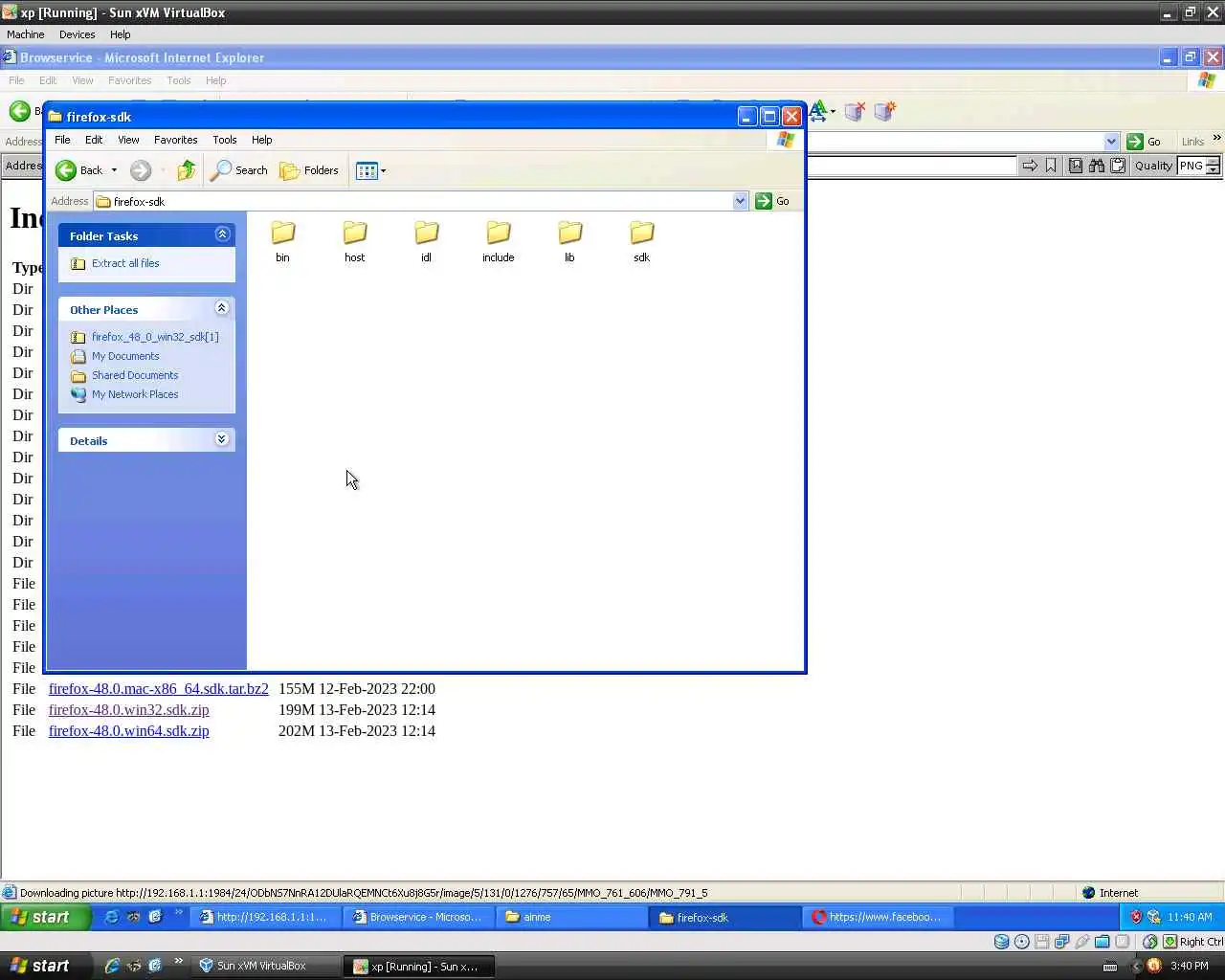Open Edit menu in firefox-sdk window
This screenshot has height=980, width=1225.
tap(94, 140)
